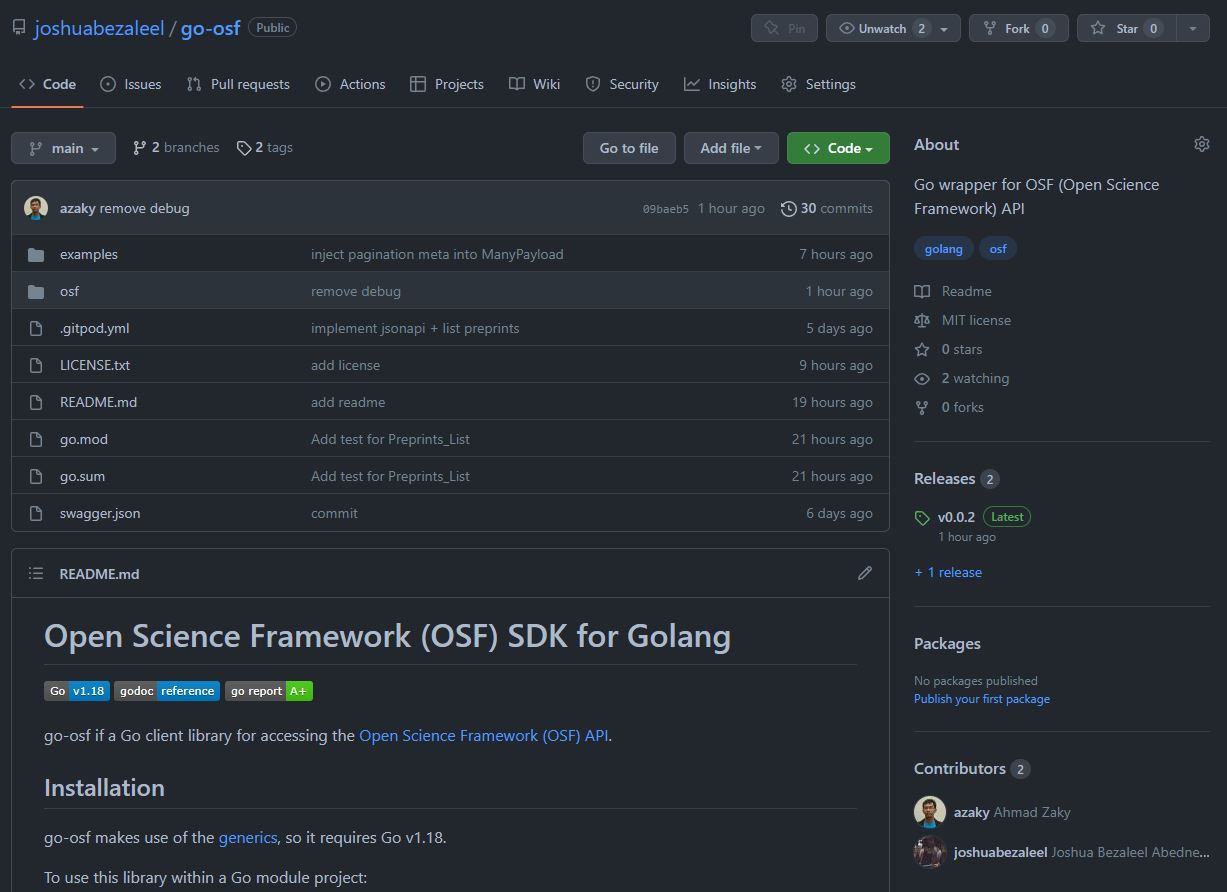Click the commit history clock icon
The width and height of the screenshot is (1227, 892).
click(789, 208)
